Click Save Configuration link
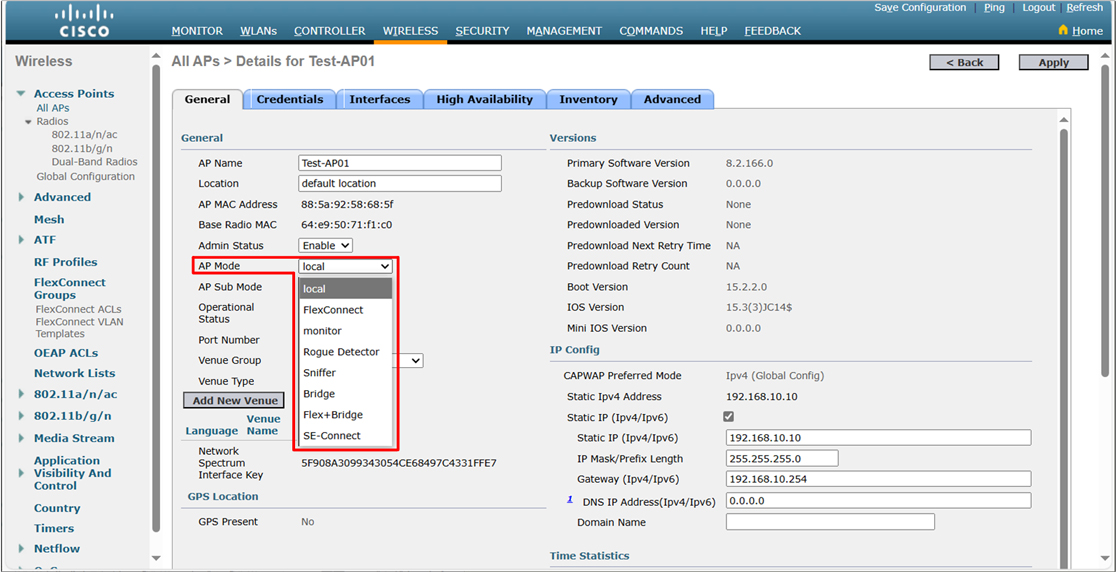This screenshot has width=1116, height=572. click(920, 8)
